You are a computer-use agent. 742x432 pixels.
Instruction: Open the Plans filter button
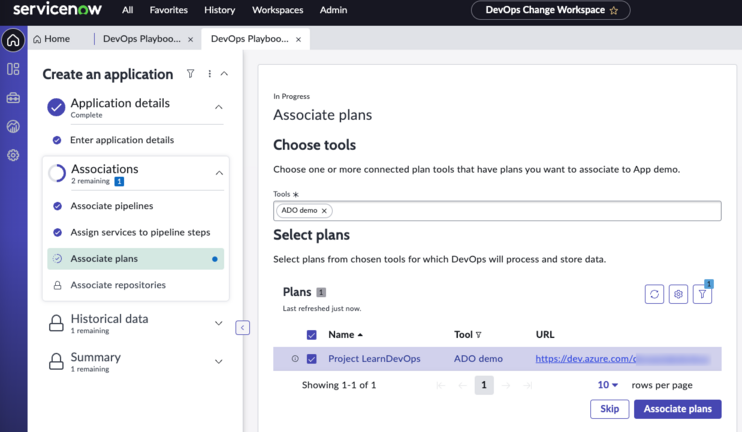pyautogui.click(x=702, y=294)
